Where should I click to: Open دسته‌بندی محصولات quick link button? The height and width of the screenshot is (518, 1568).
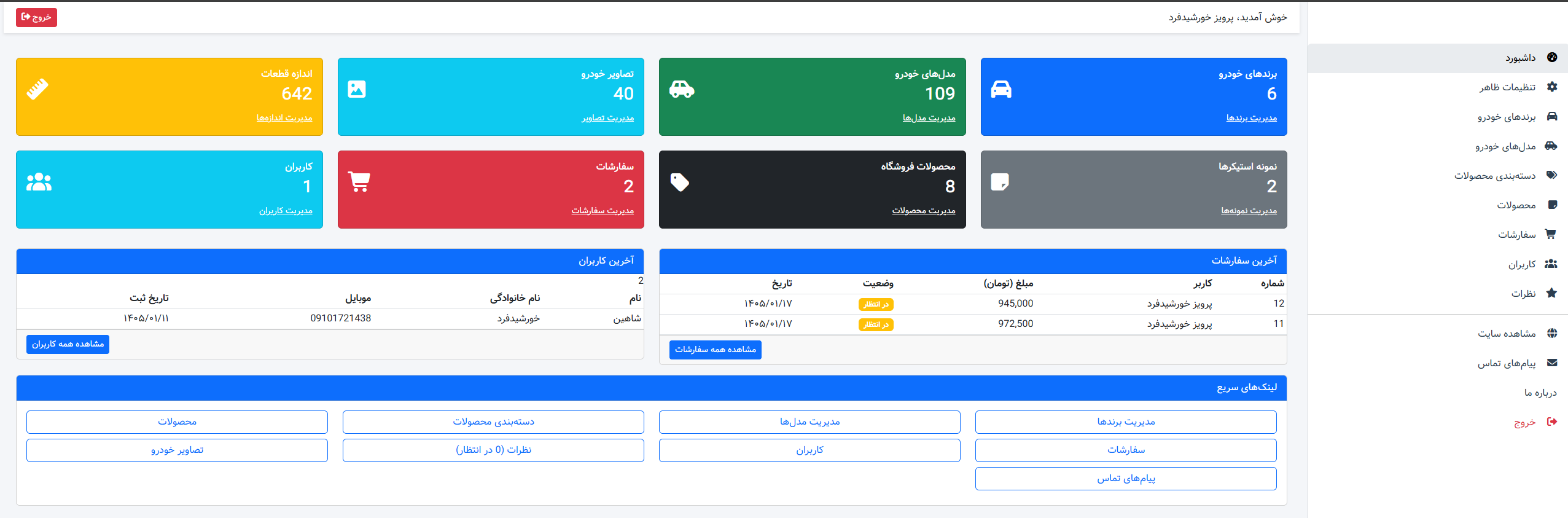coord(493,422)
